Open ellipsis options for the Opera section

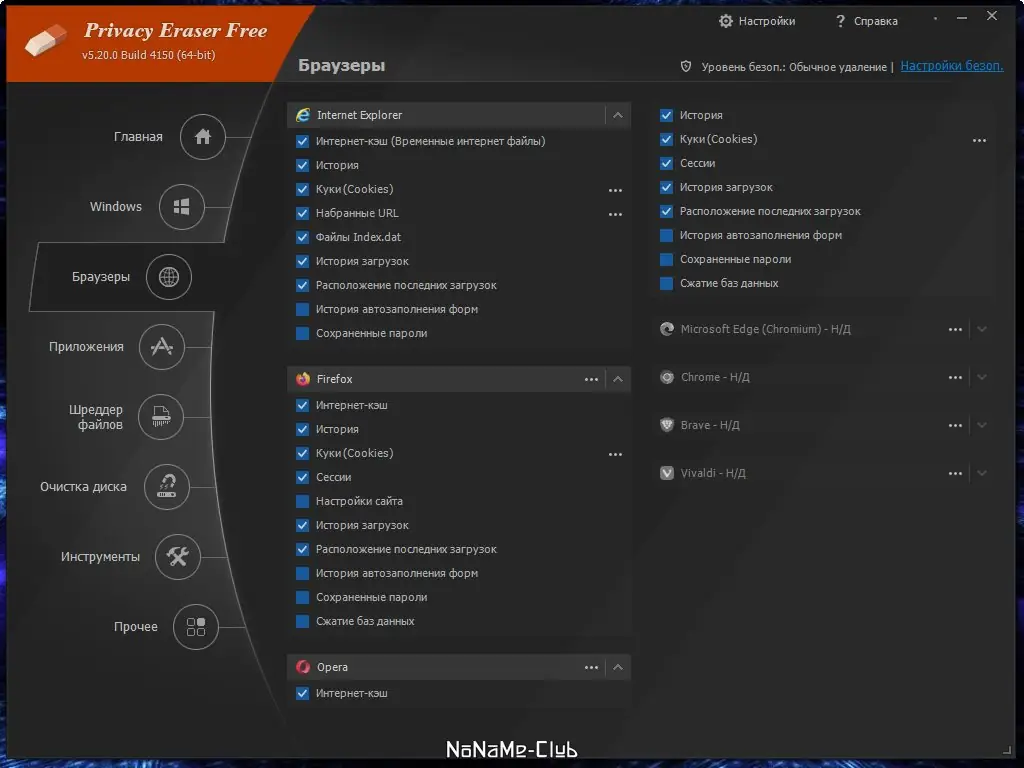591,667
